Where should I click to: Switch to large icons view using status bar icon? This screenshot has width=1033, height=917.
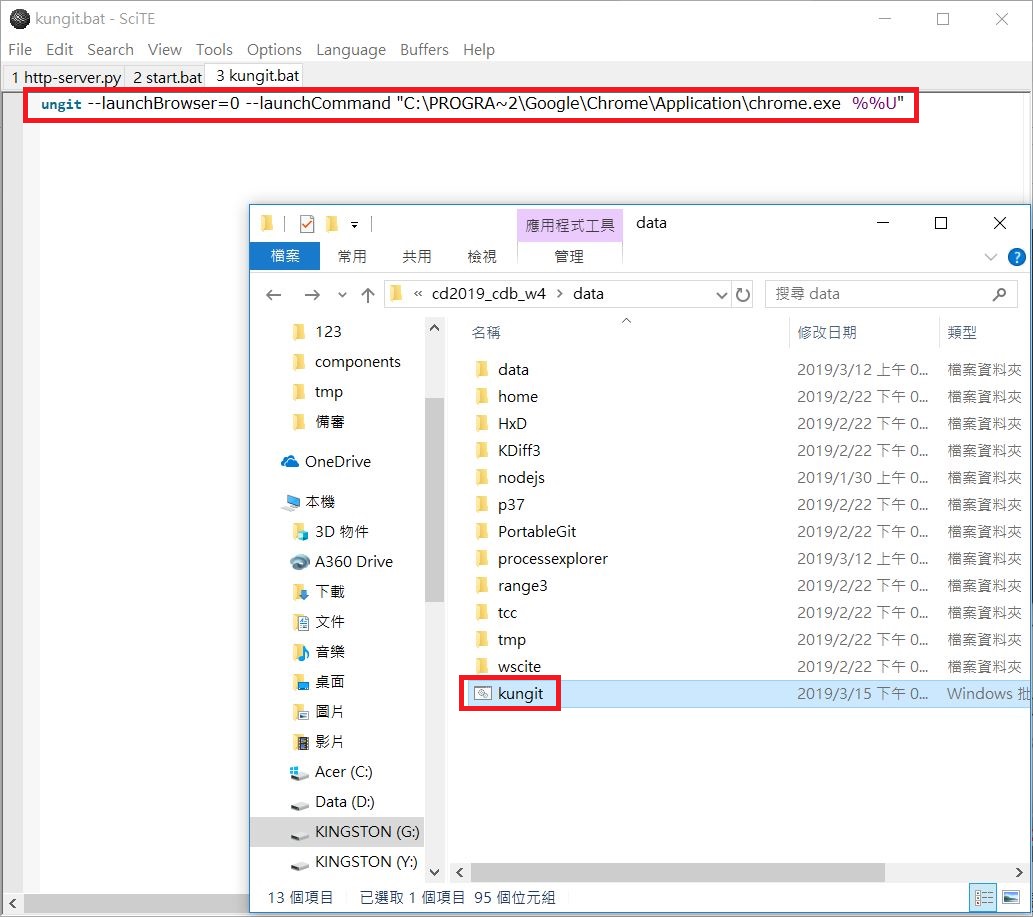tap(1011, 897)
